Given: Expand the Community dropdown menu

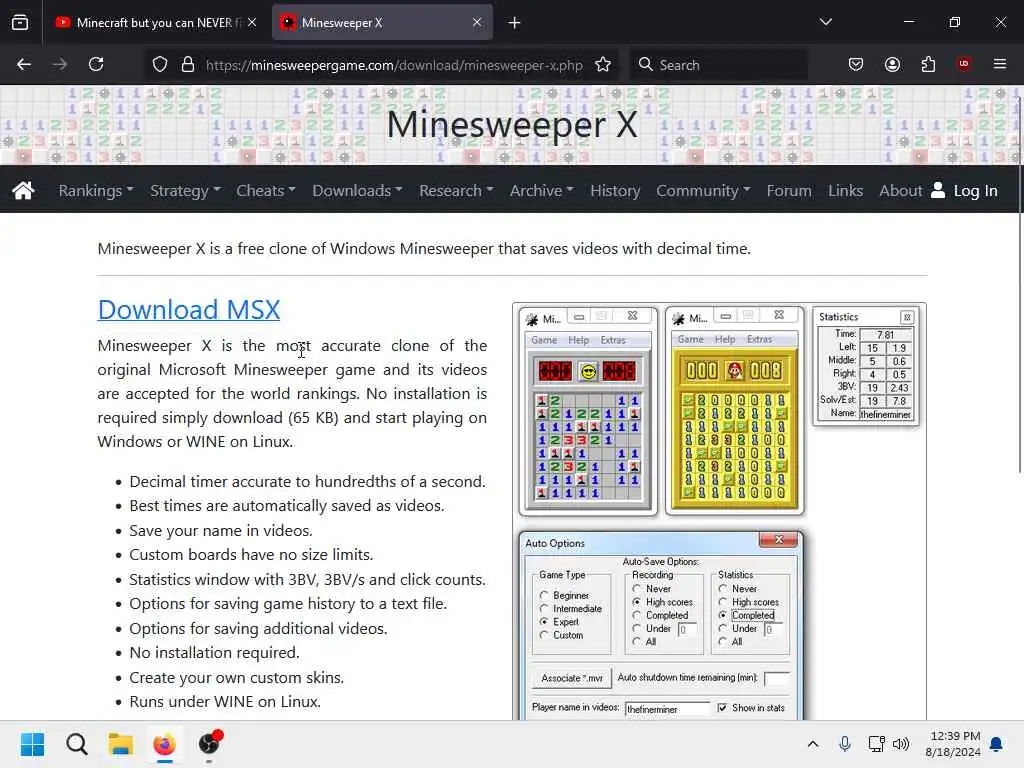Looking at the screenshot, I should [x=703, y=191].
